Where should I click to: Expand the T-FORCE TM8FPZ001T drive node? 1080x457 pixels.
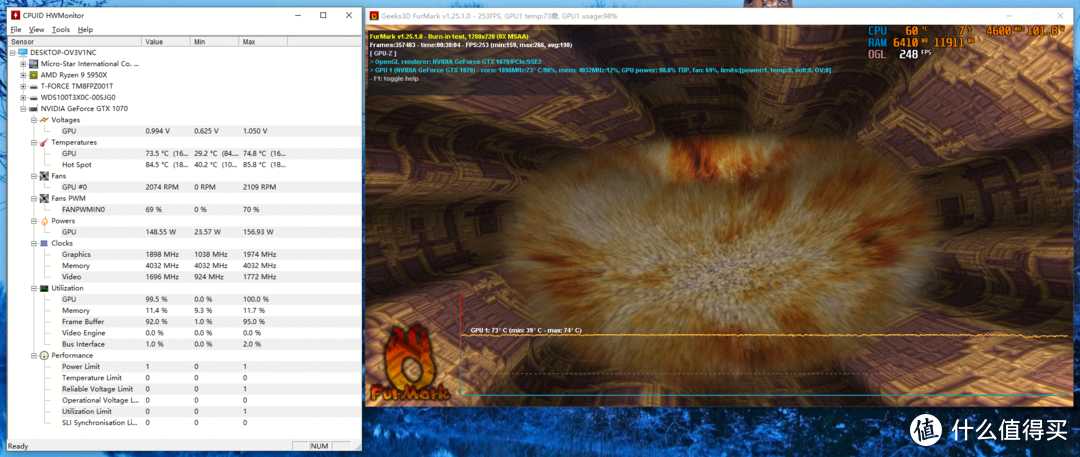(23, 86)
